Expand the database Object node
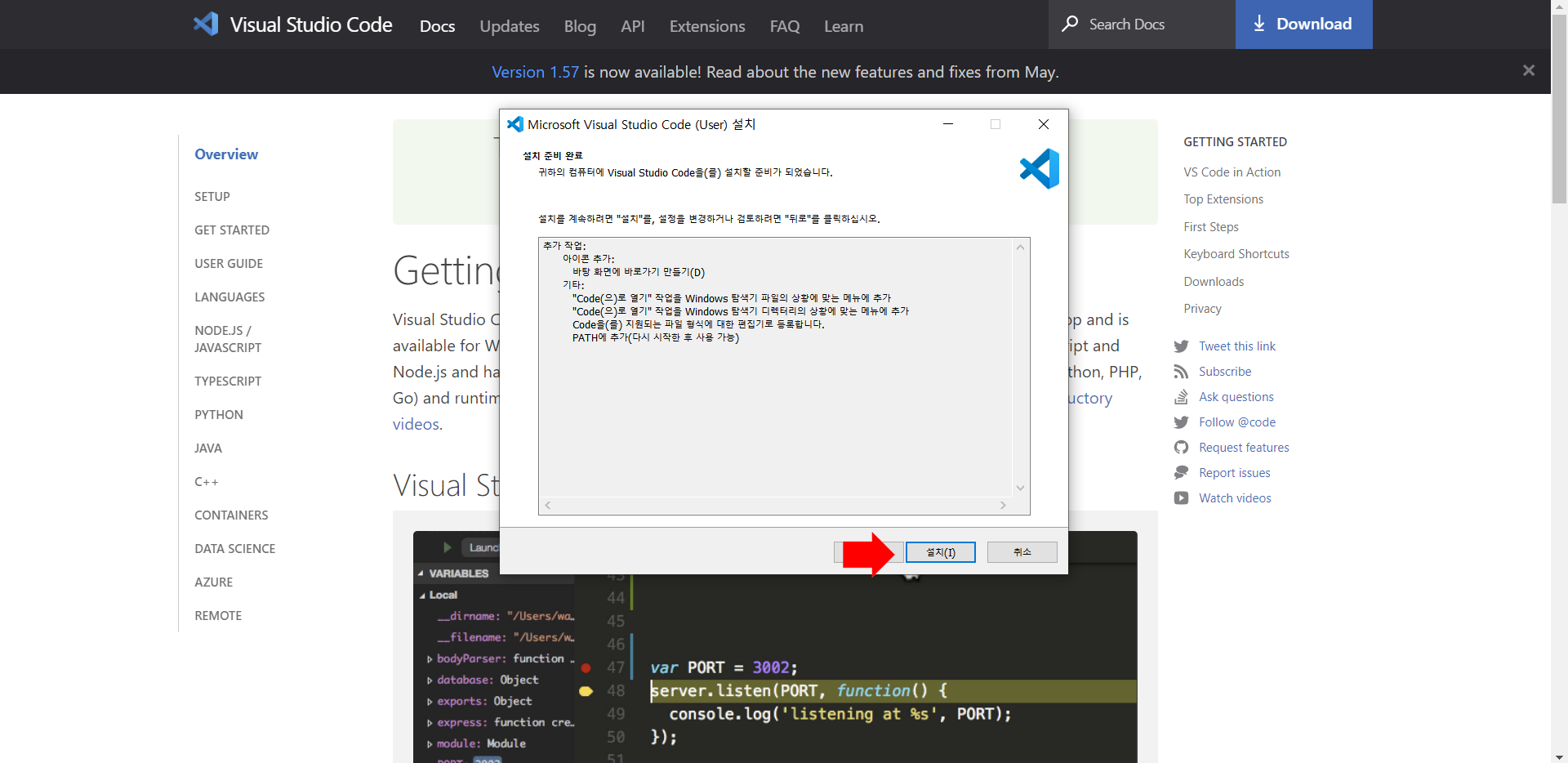This screenshot has width=1568, height=763. 430,680
